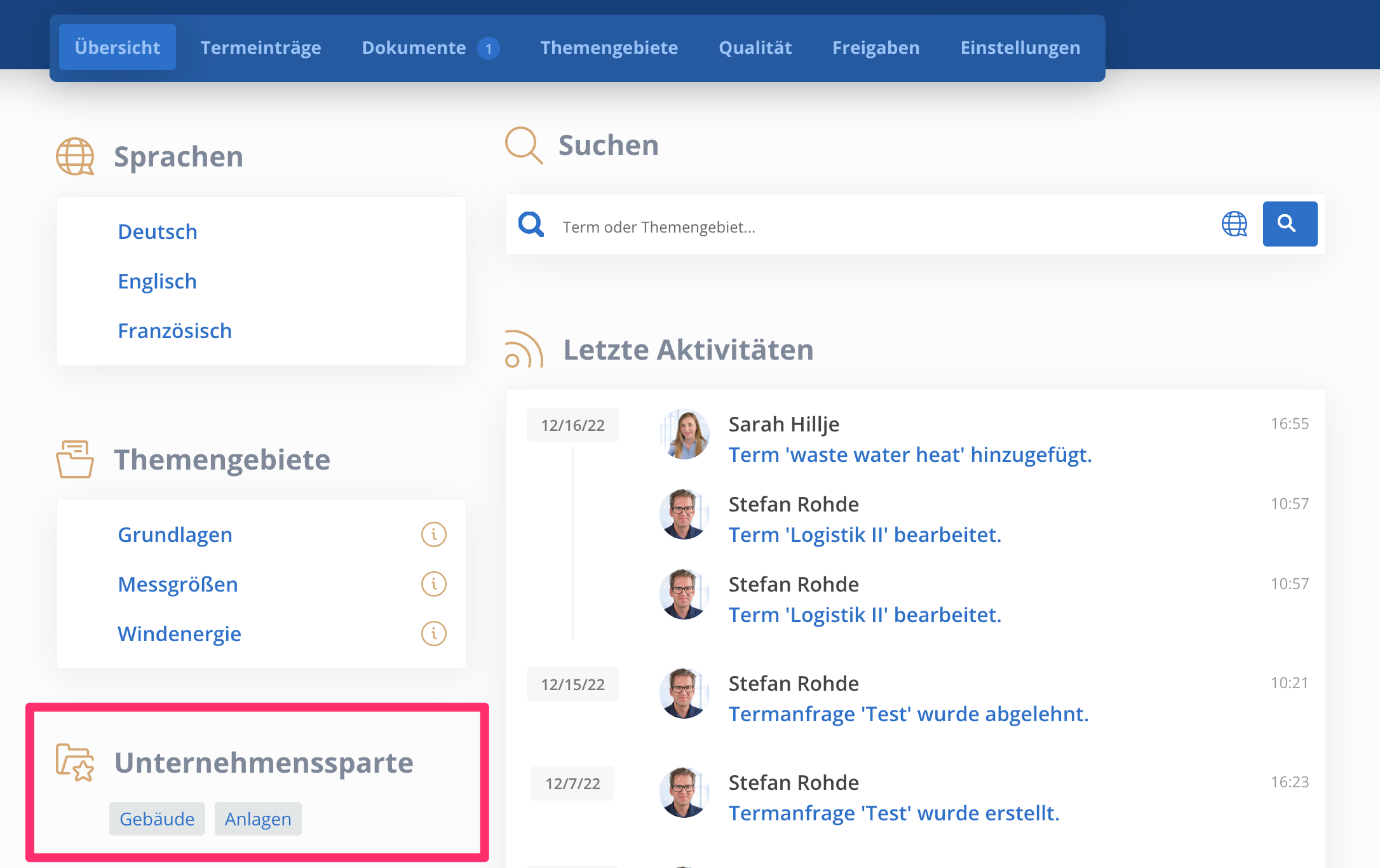Click the Dokumente notification badge
Viewport: 1380px width, 868px height.
coord(489,48)
